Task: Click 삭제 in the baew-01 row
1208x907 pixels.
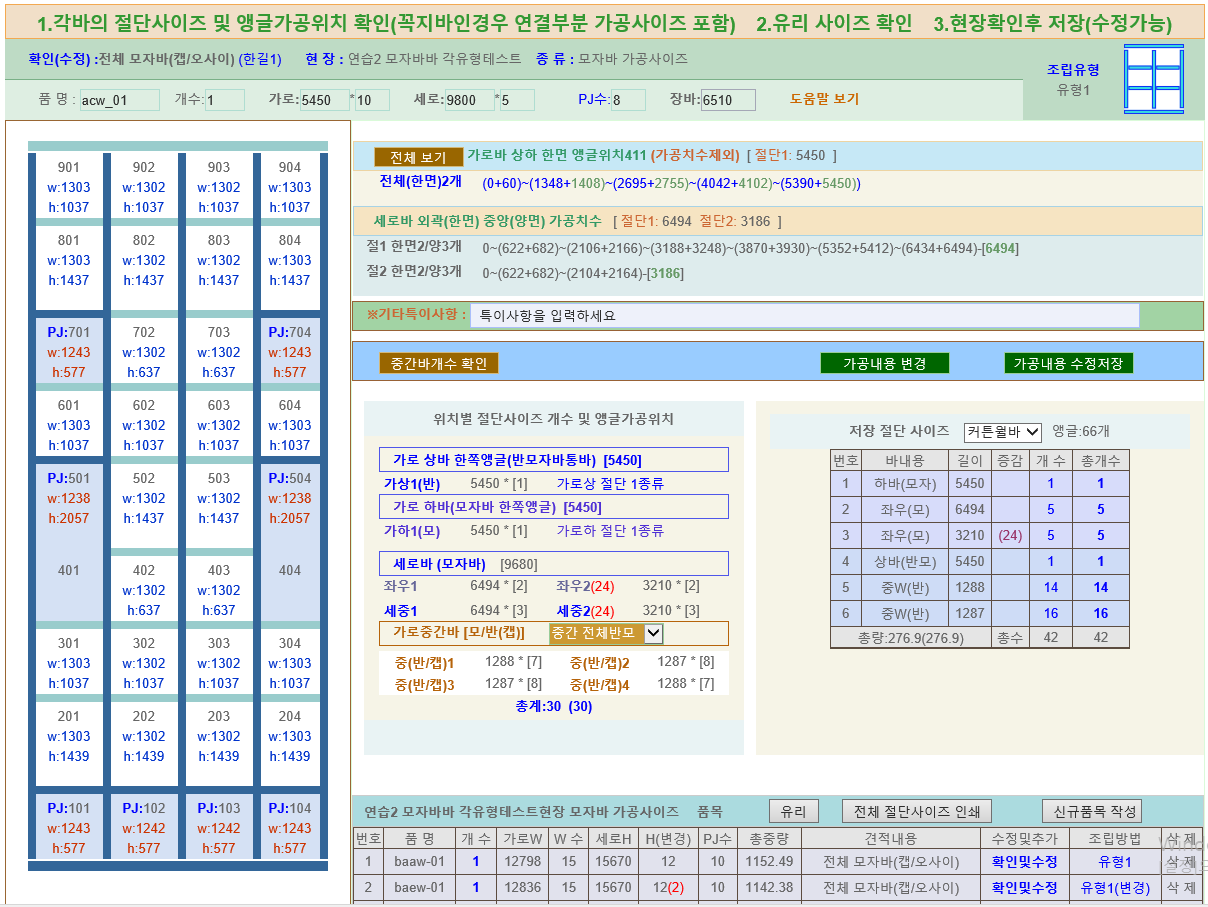Action: point(1181,887)
